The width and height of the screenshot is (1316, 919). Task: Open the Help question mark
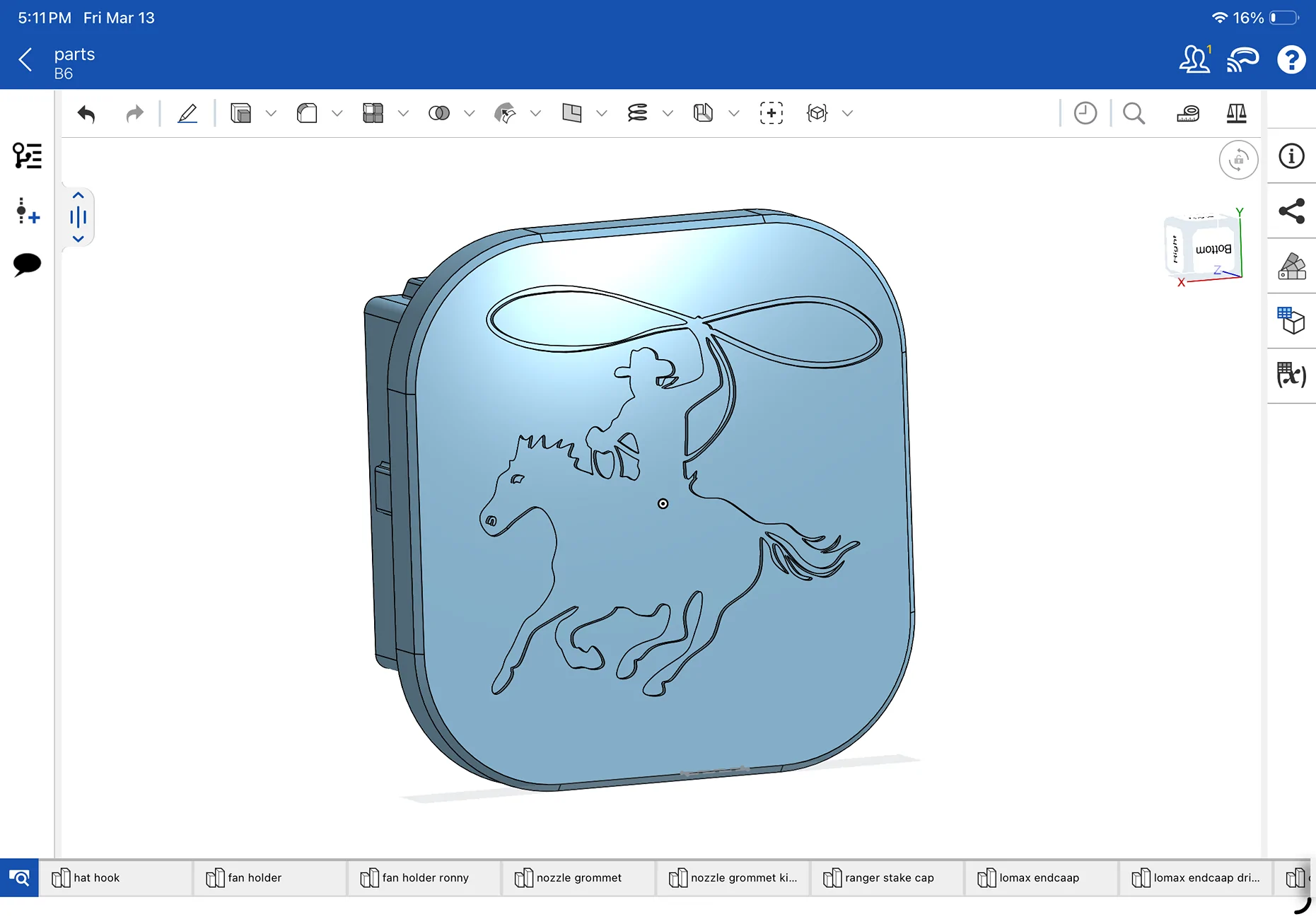(x=1291, y=59)
